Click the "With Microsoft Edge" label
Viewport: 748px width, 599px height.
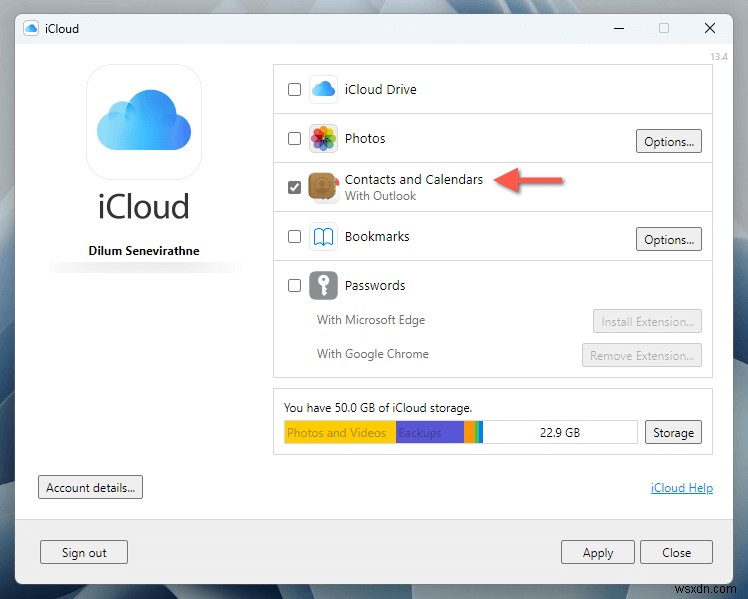pos(371,320)
